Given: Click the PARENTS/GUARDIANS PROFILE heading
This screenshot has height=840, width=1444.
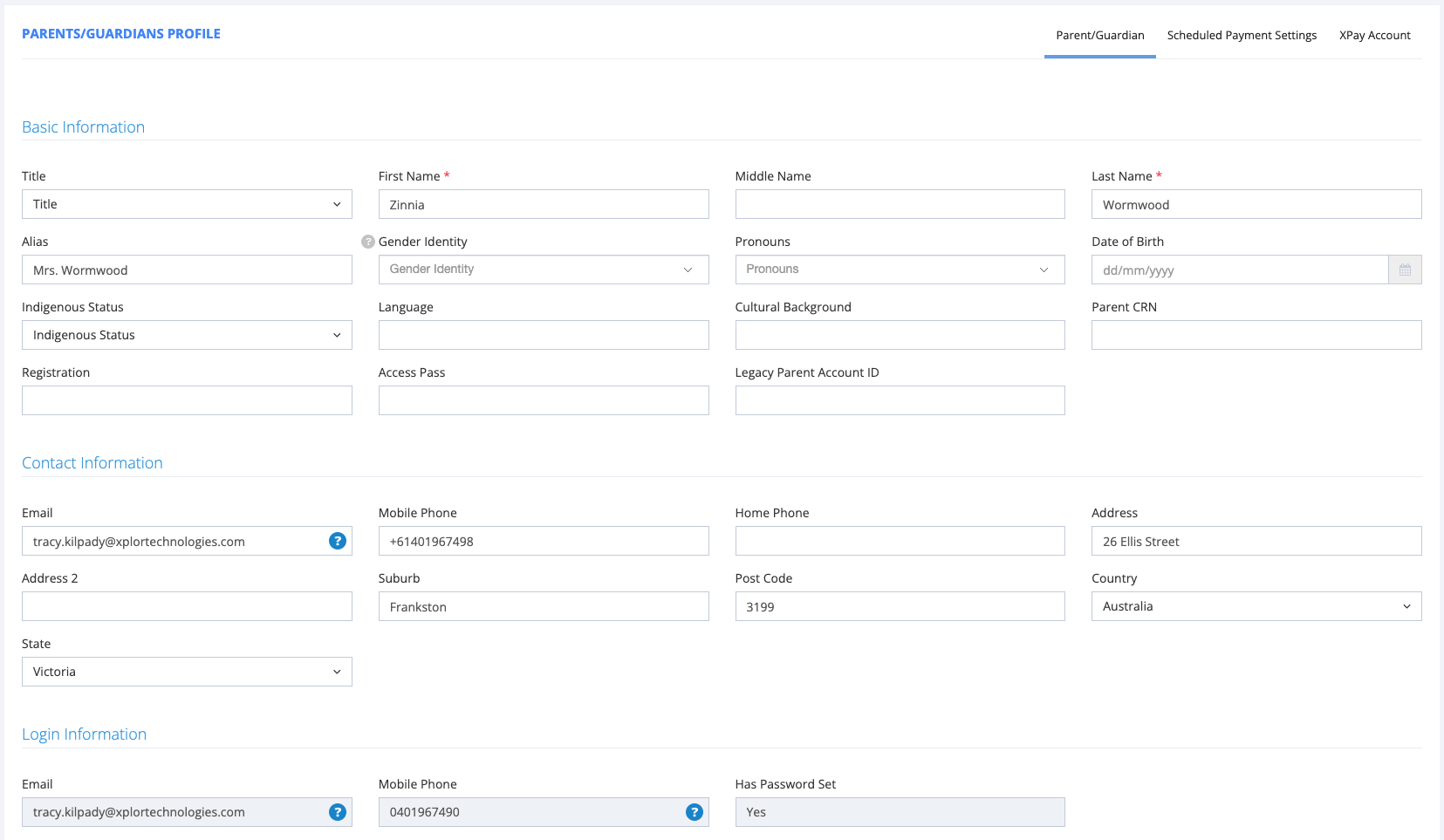Looking at the screenshot, I should click(x=120, y=33).
